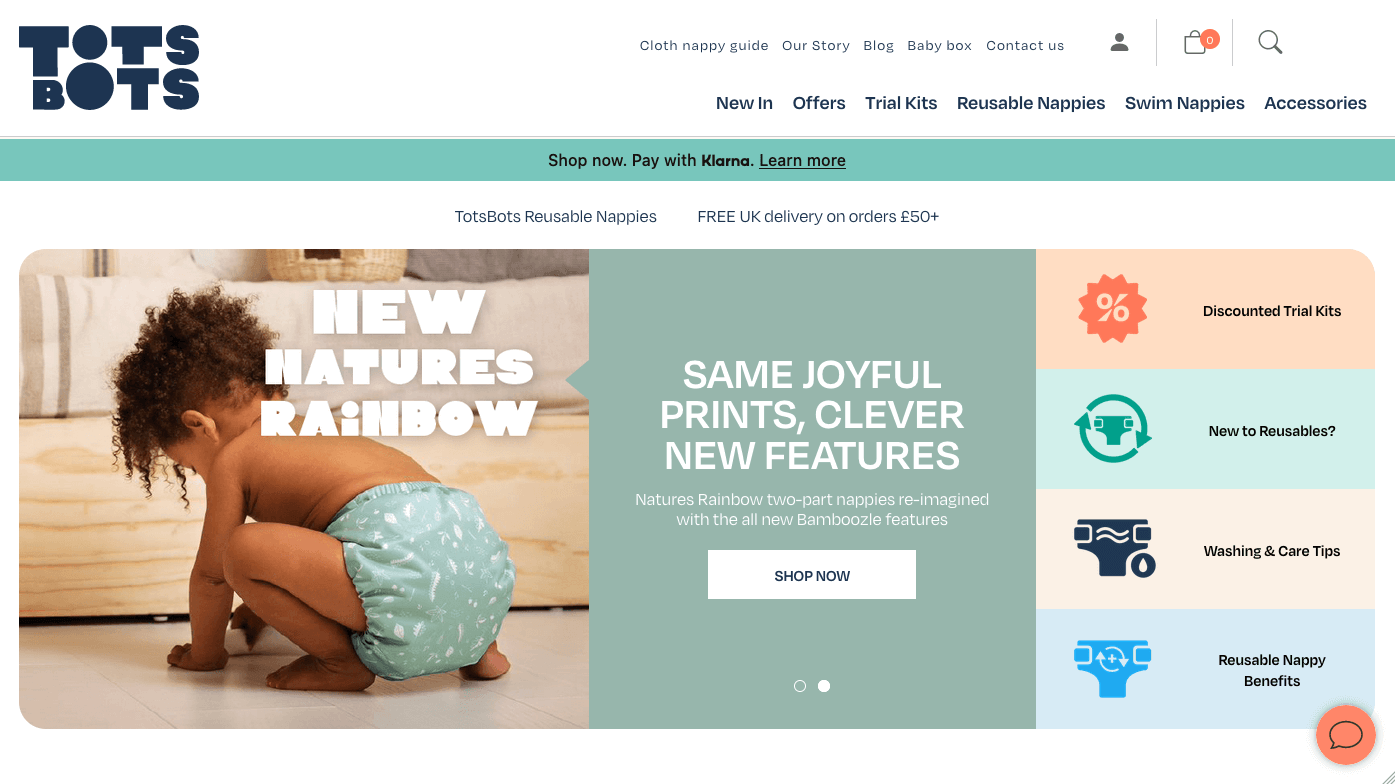
Task: Click the navy washing nappy icon
Action: [x=1114, y=549]
